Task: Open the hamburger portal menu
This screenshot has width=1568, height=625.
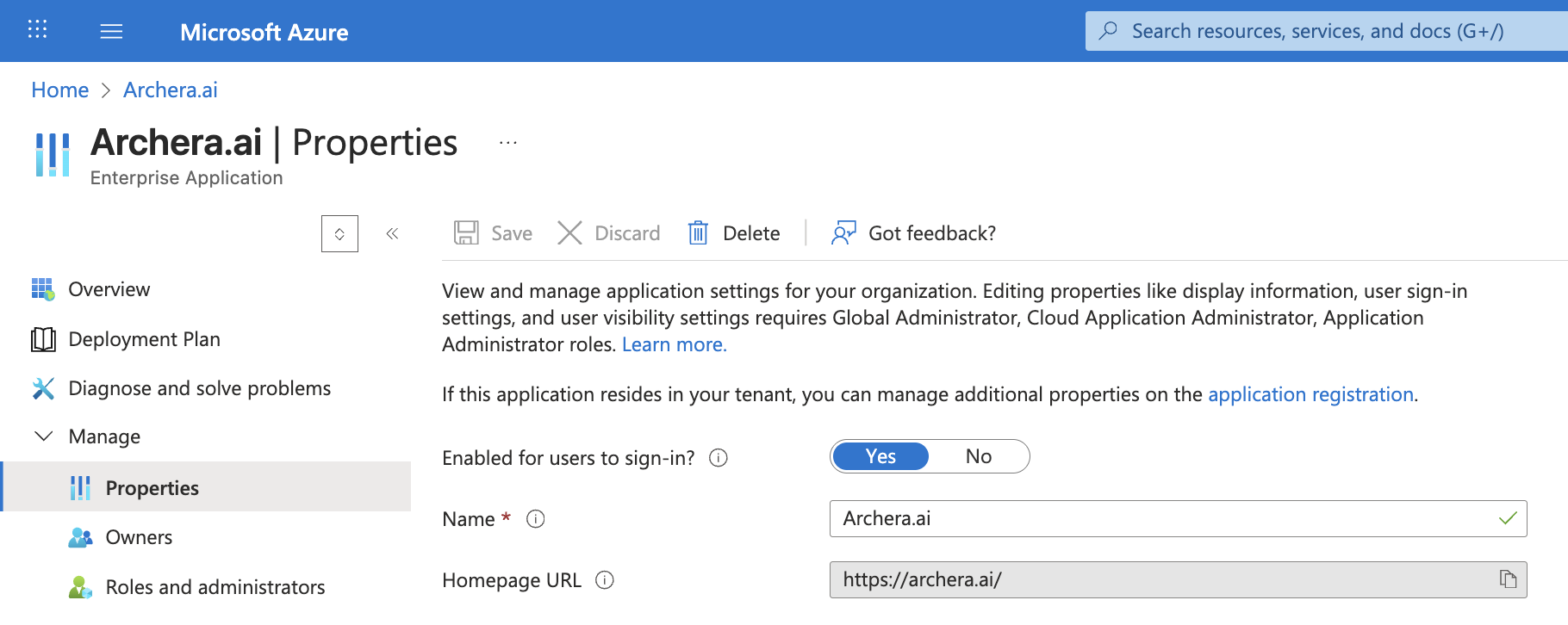Action: [111, 32]
